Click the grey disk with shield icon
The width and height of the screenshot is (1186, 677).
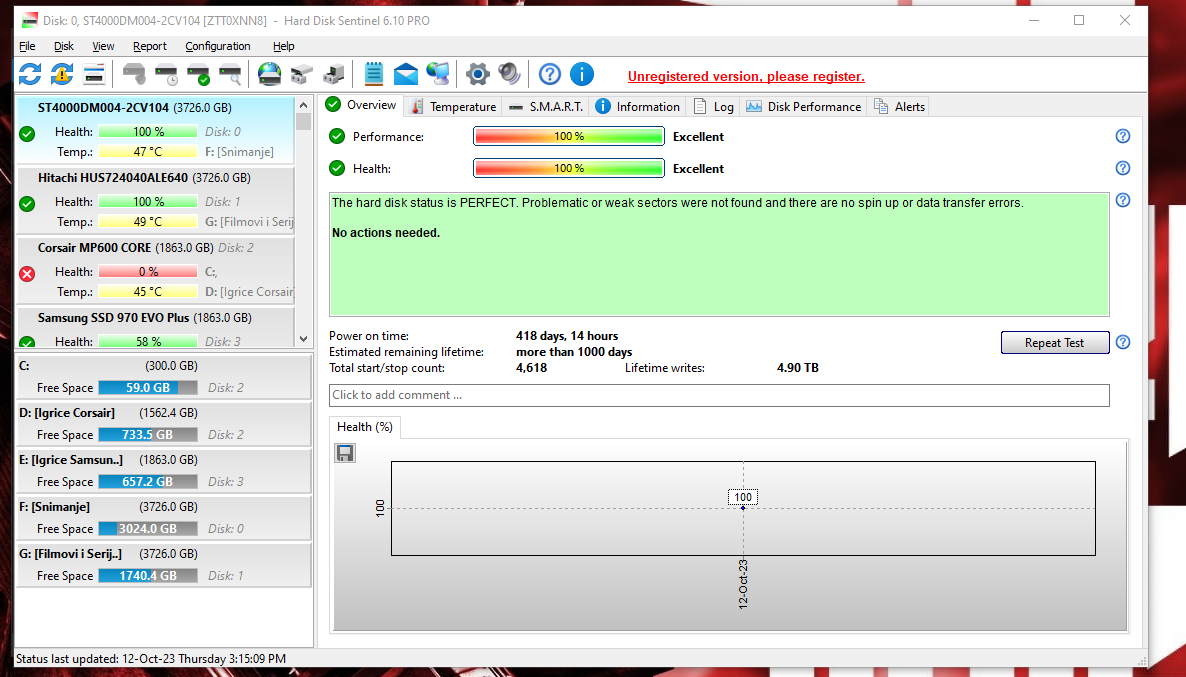click(134, 74)
